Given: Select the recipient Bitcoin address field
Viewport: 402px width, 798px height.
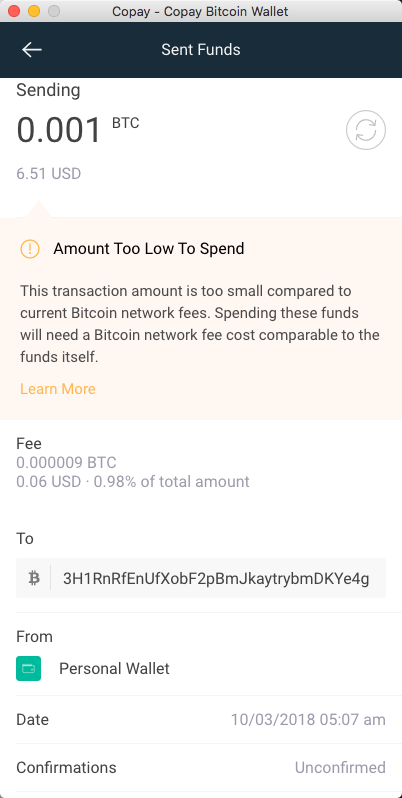Looking at the screenshot, I should coord(201,578).
